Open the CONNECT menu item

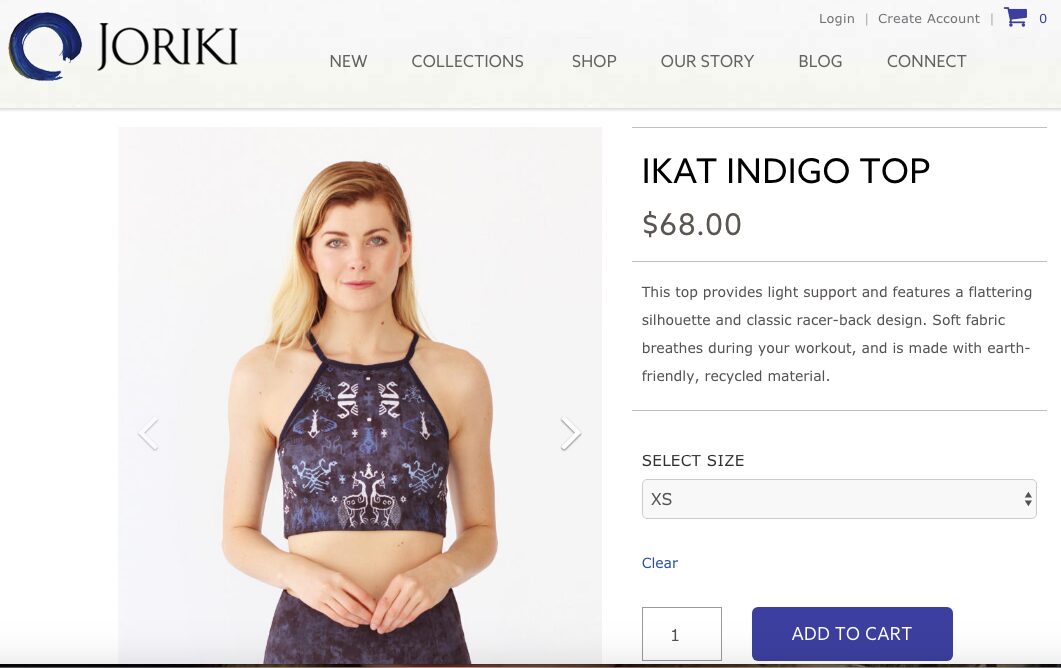(926, 62)
